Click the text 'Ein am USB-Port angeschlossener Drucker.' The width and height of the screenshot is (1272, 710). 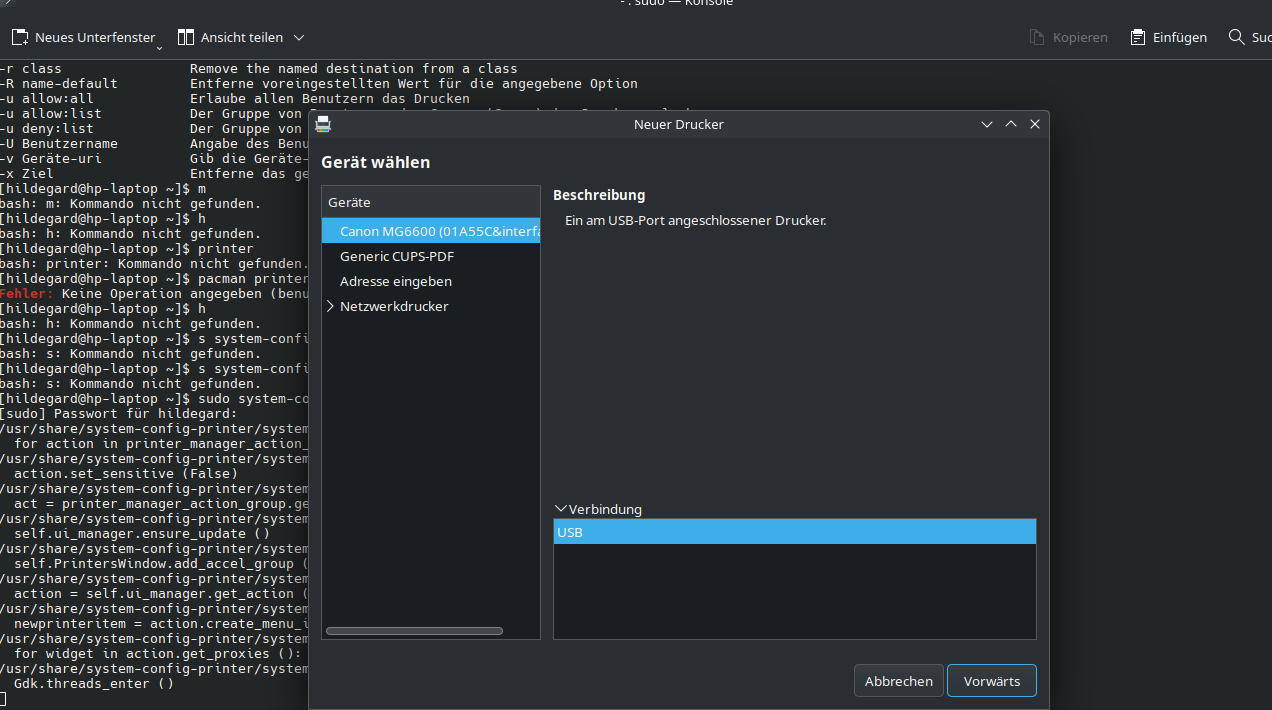[695, 220]
